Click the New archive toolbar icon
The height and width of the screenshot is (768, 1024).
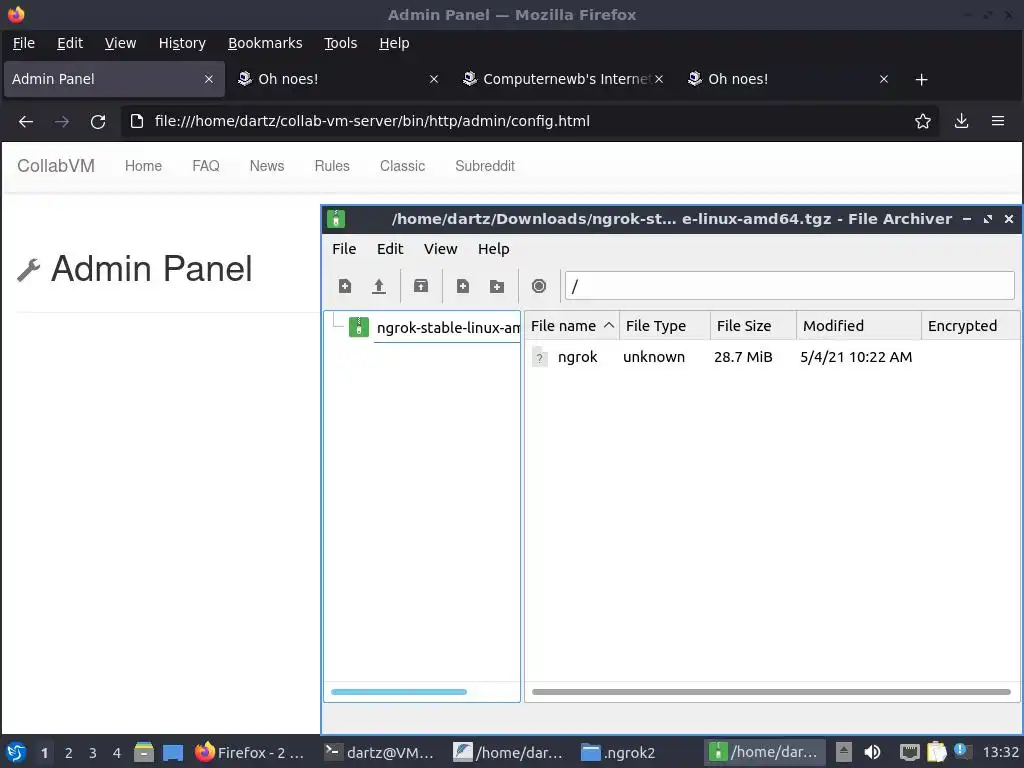click(x=345, y=286)
